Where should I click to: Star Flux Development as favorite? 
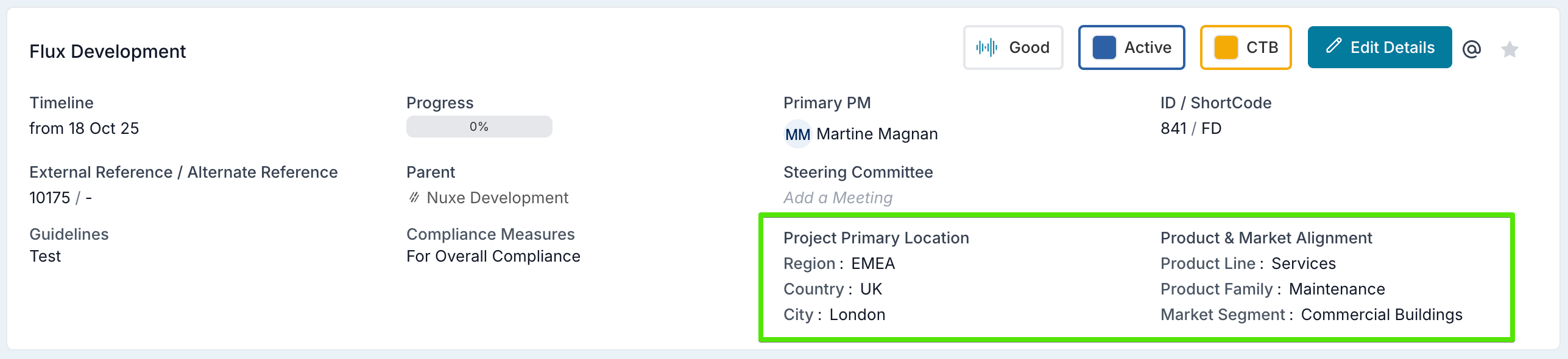[x=1510, y=49]
